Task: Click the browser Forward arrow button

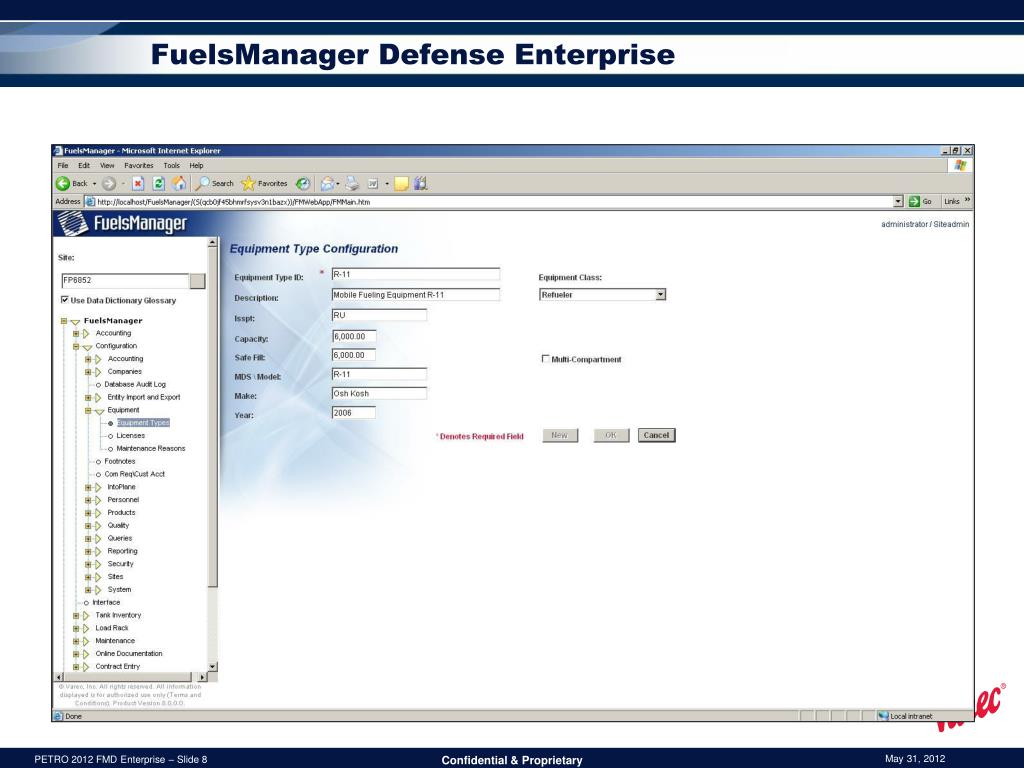Action: coord(108,184)
